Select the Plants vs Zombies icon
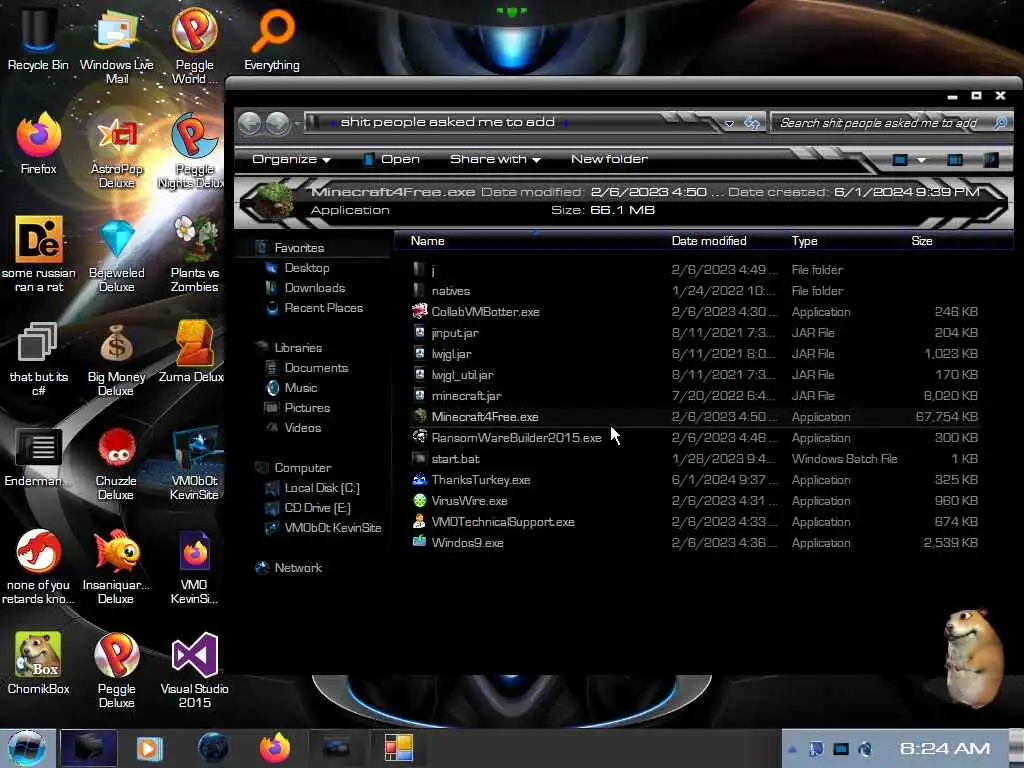 (194, 255)
